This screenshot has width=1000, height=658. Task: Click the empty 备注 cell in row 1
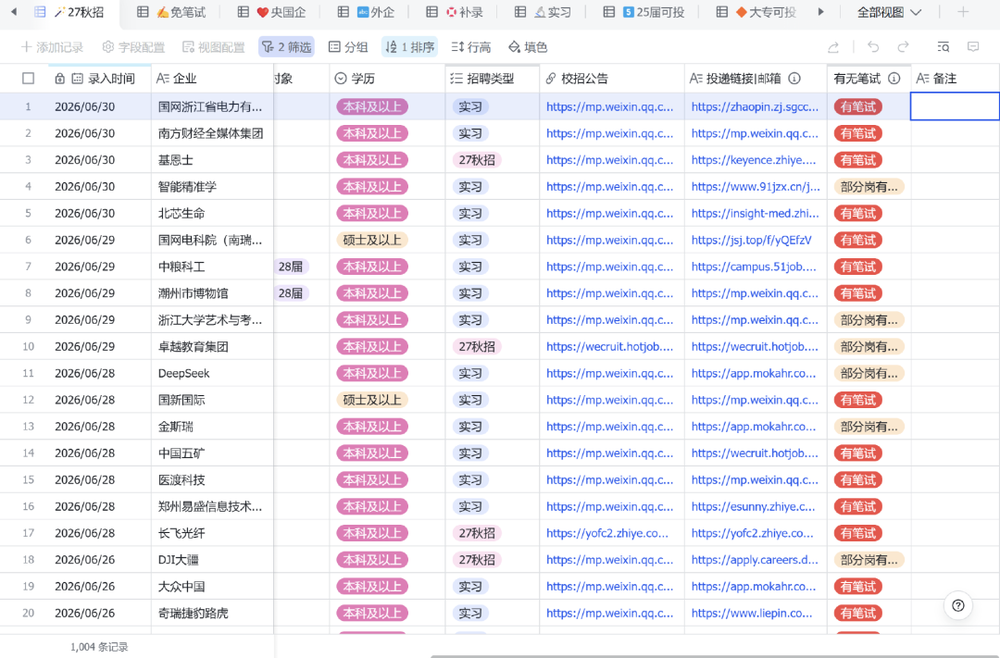[955, 106]
